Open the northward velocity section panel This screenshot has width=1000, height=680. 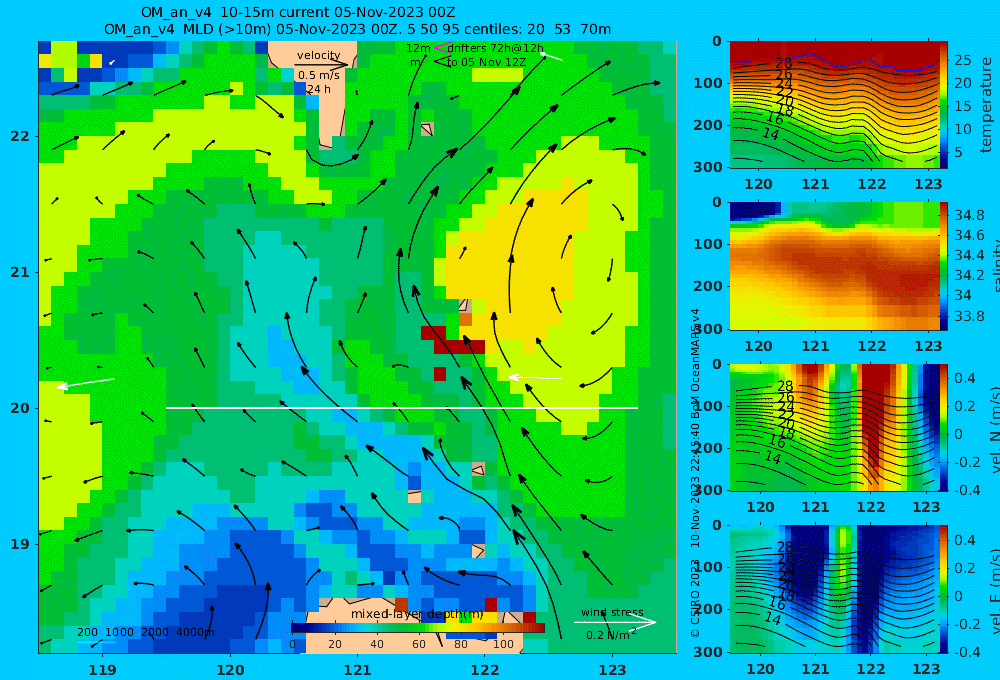(834, 427)
